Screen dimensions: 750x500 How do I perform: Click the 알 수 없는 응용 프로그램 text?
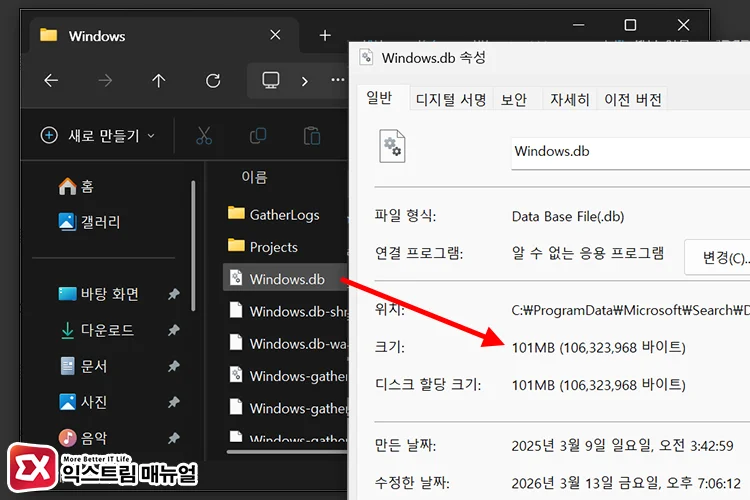click(587, 253)
